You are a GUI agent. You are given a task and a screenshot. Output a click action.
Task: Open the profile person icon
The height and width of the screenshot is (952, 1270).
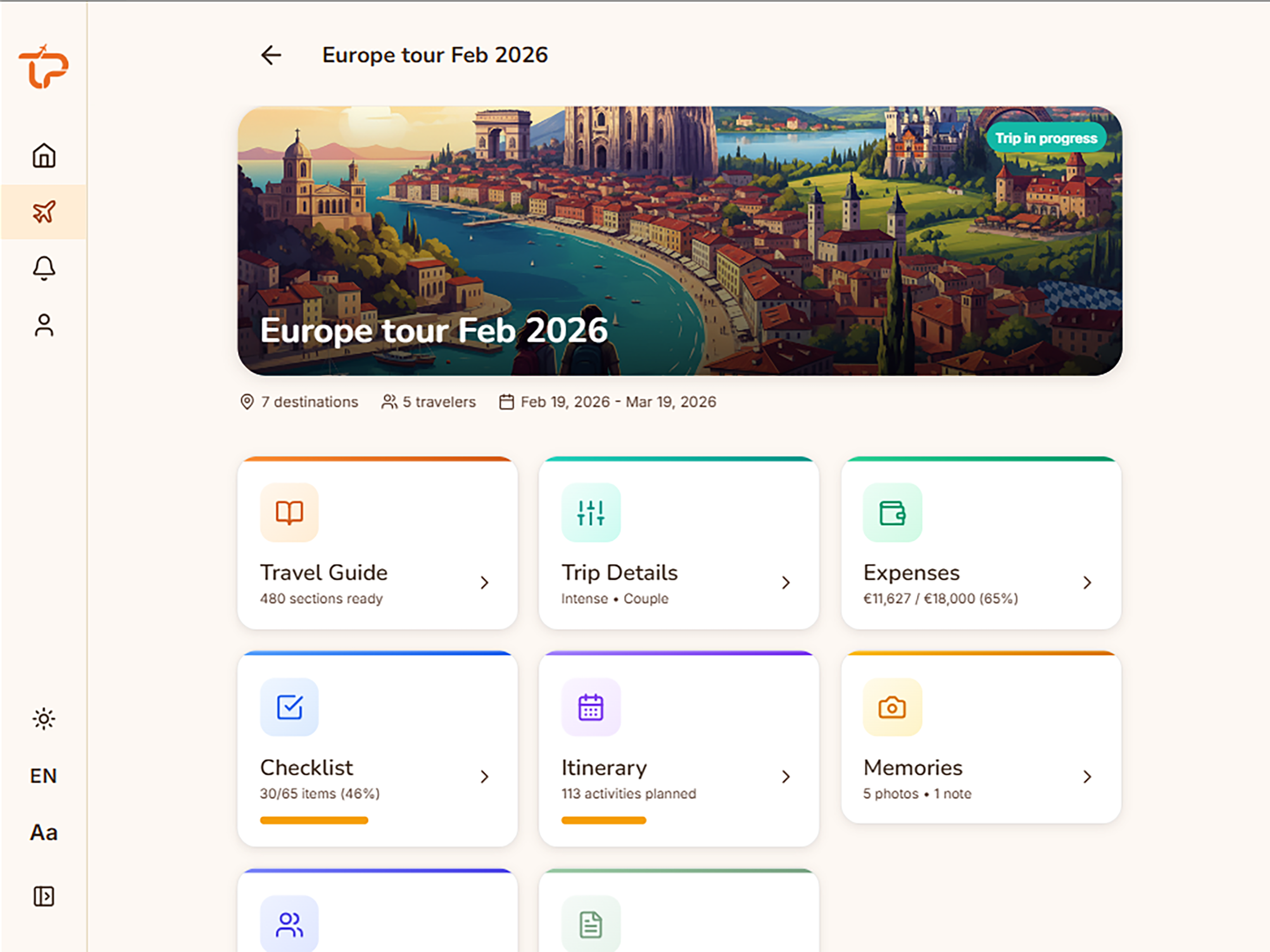44,325
